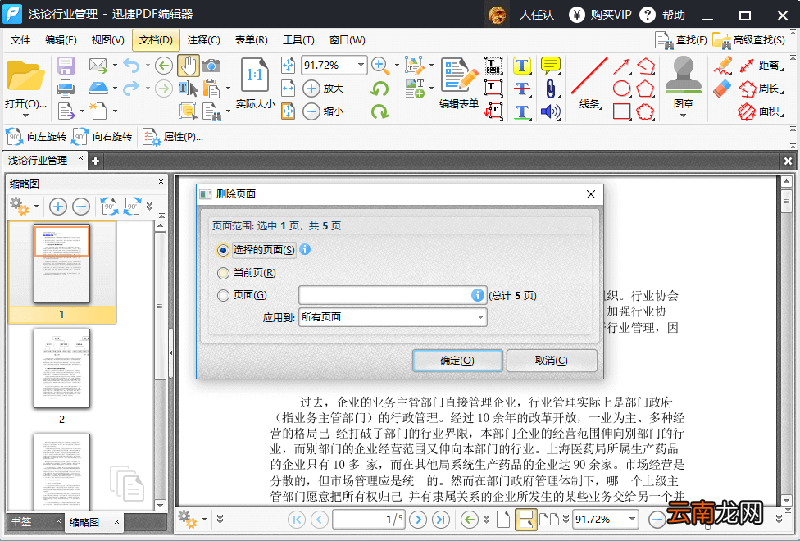The image size is (800, 541).
Task: Select the eraser tool
Action: click(x=722, y=88)
